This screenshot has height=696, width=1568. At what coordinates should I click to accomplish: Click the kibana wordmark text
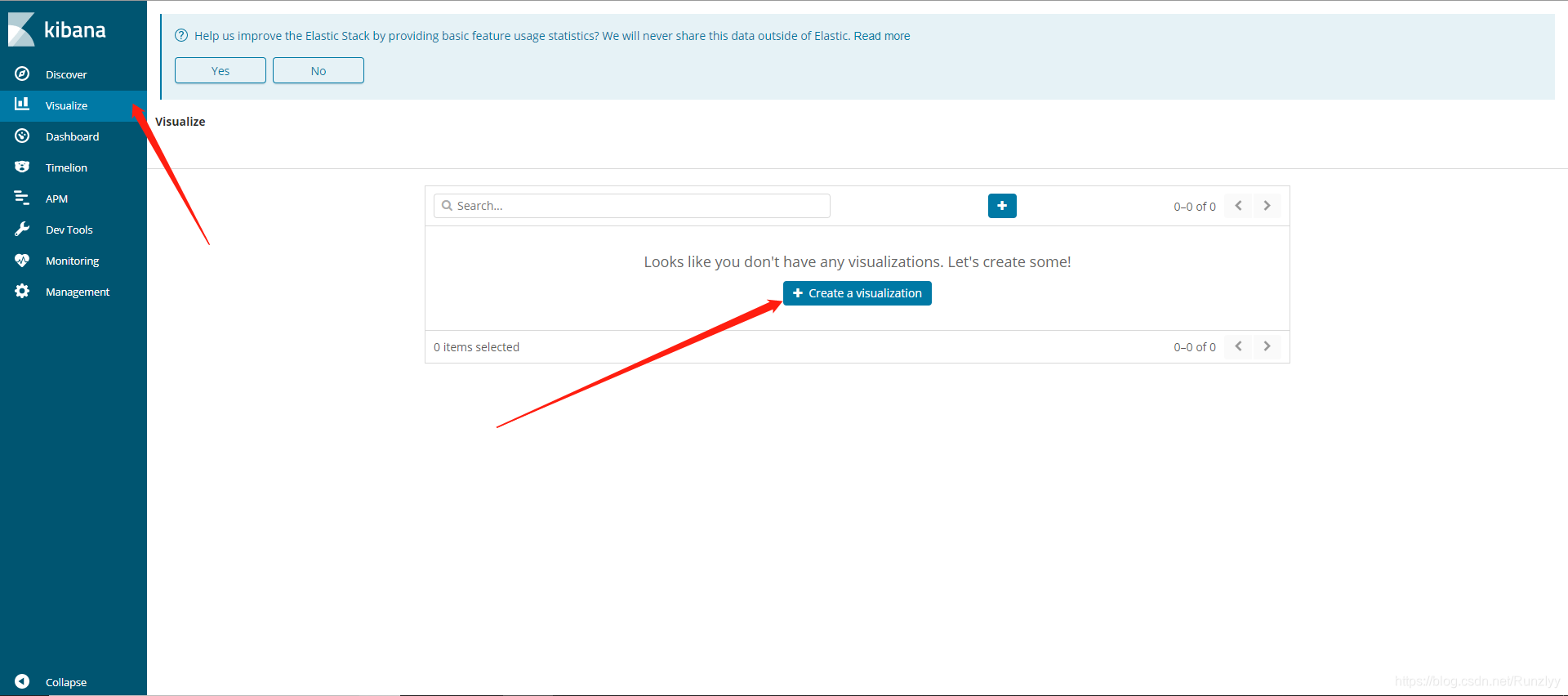[75, 30]
